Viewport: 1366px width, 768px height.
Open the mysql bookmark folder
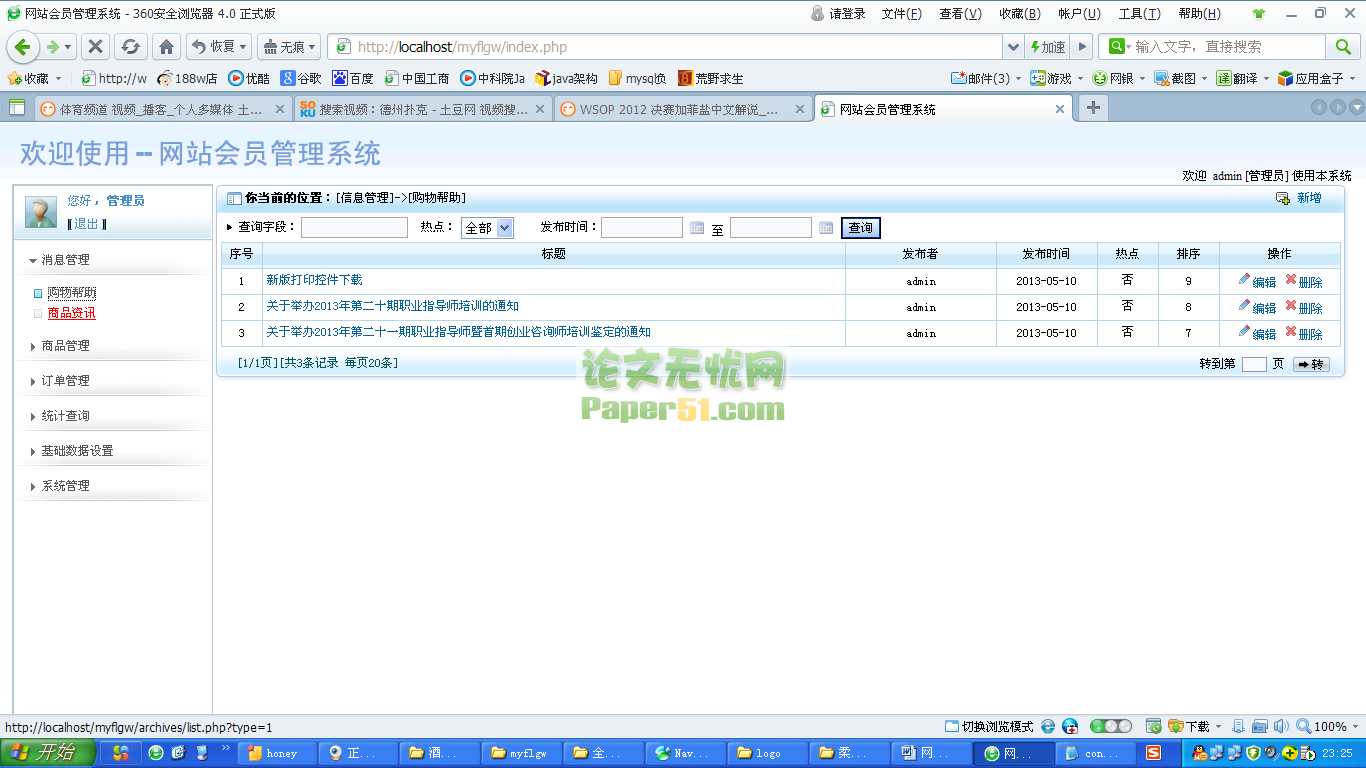click(637, 78)
